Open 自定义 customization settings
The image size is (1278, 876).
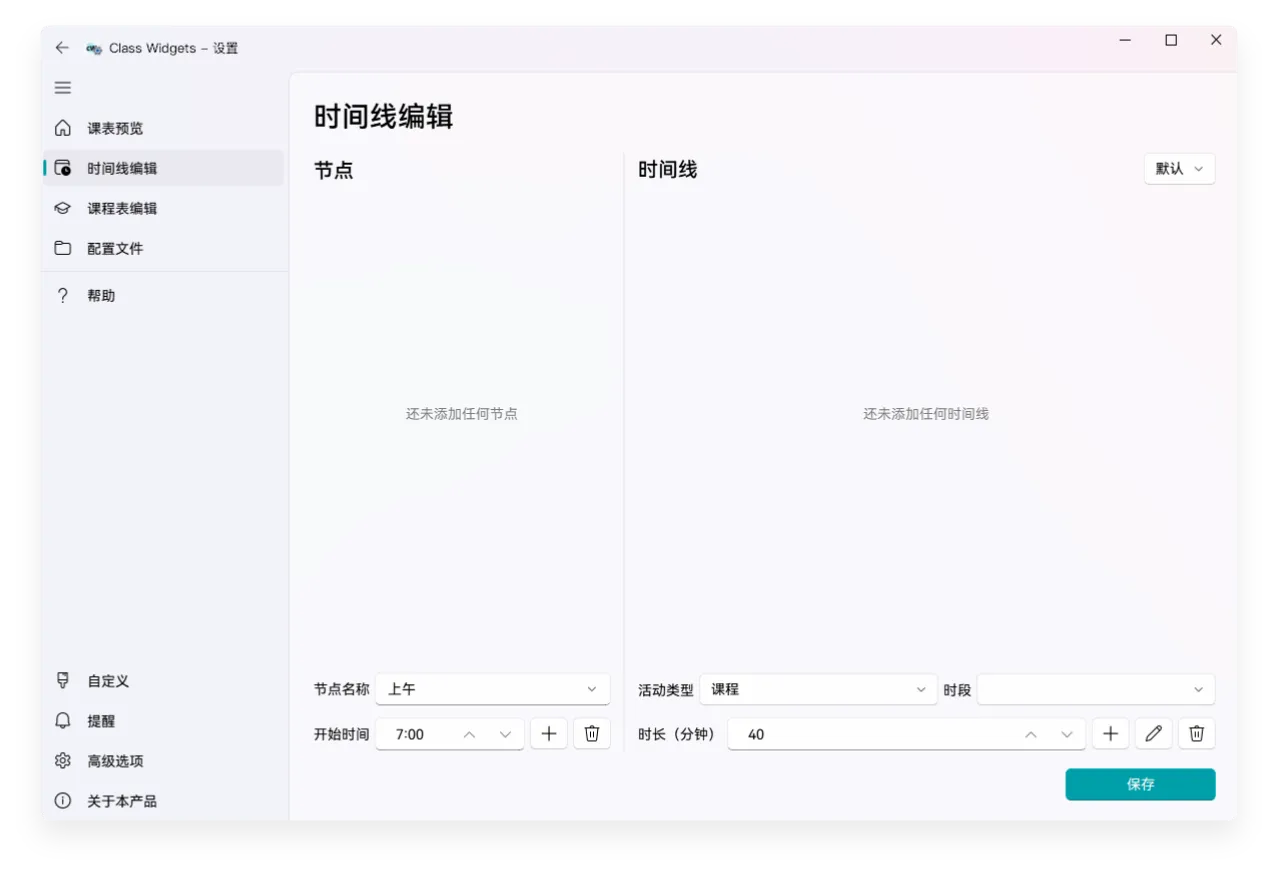(108, 681)
